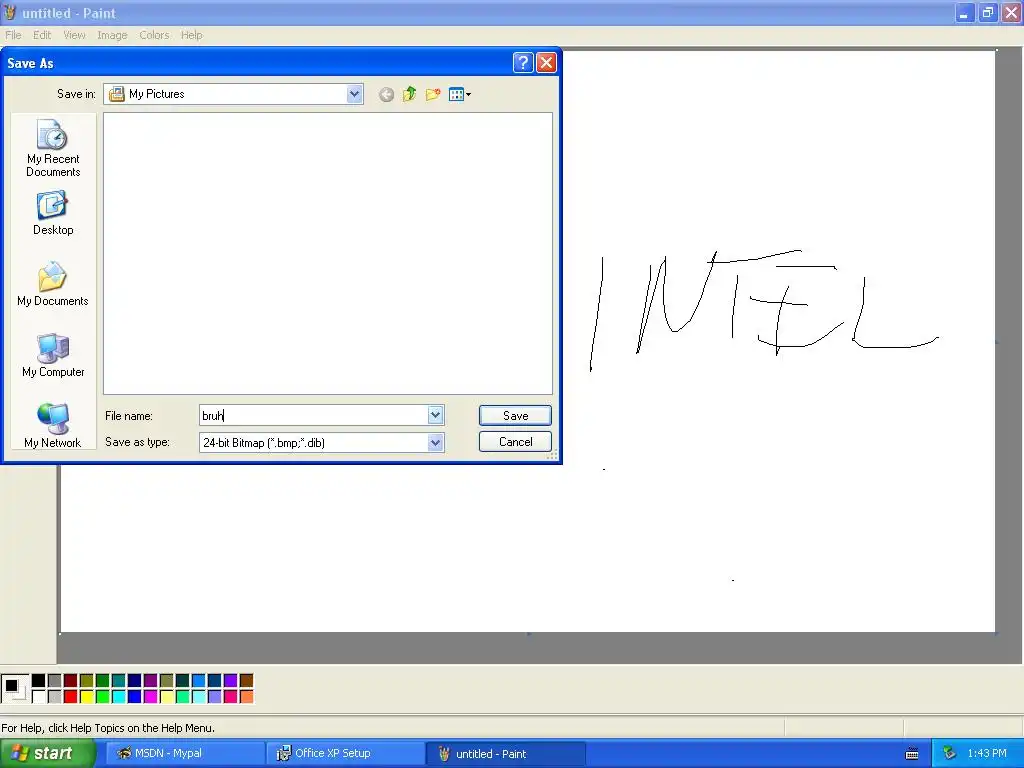This screenshot has height=768, width=1024.
Task: Click the Cancel button
Action: pyautogui.click(x=515, y=441)
